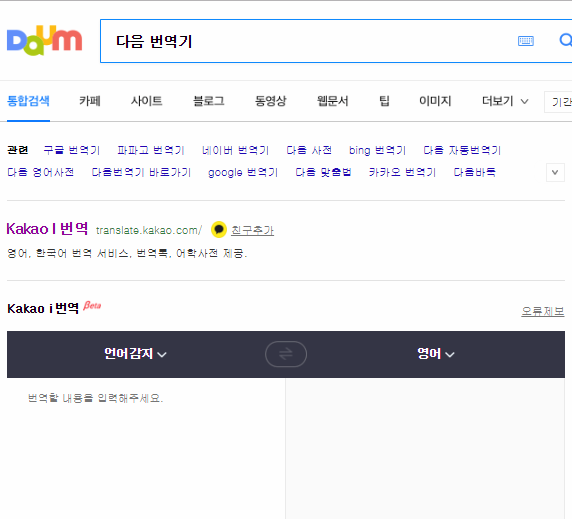
Task: Open the 동영상 tab
Action: point(270,101)
